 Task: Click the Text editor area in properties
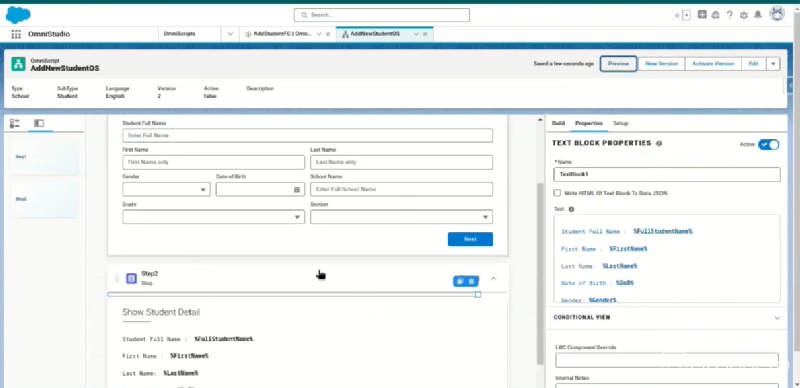[x=667, y=259]
